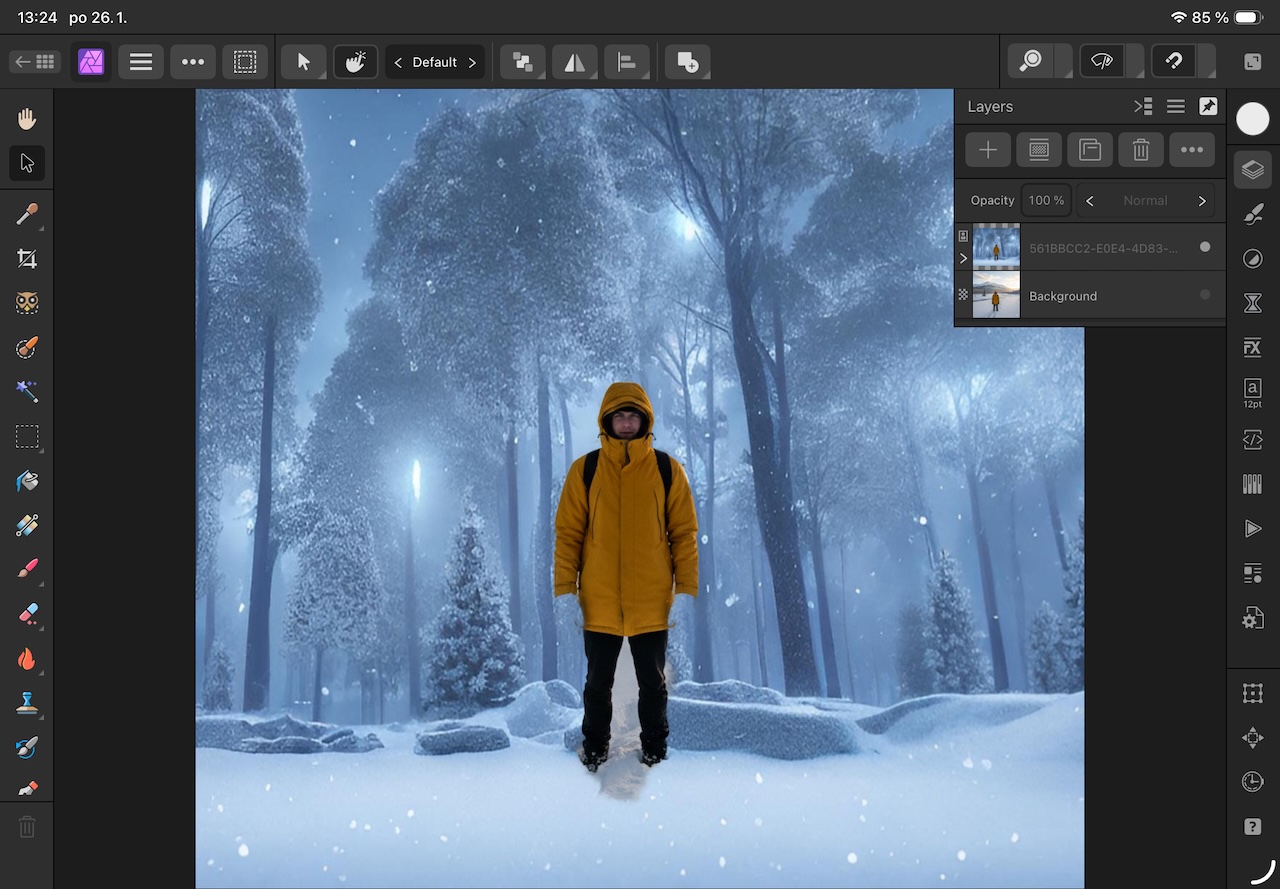Image resolution: width=1280 pixels, height=889 pixels.
Task: Open the Layer FX studio panel
Action: tap(1252, 348)
